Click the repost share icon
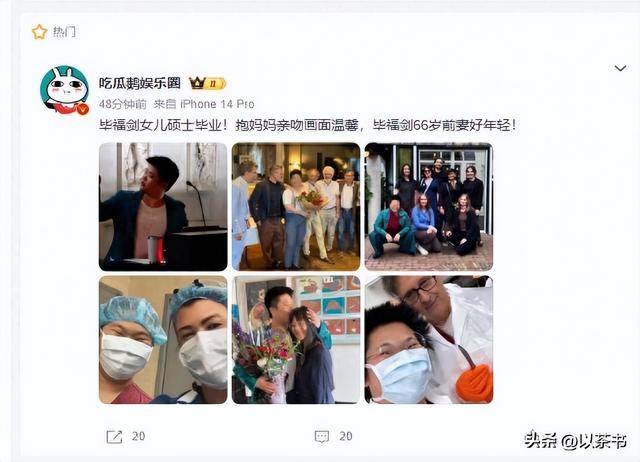Image resolution: width=640 pixels, height=462 pixels. click(x=114, y=436)
